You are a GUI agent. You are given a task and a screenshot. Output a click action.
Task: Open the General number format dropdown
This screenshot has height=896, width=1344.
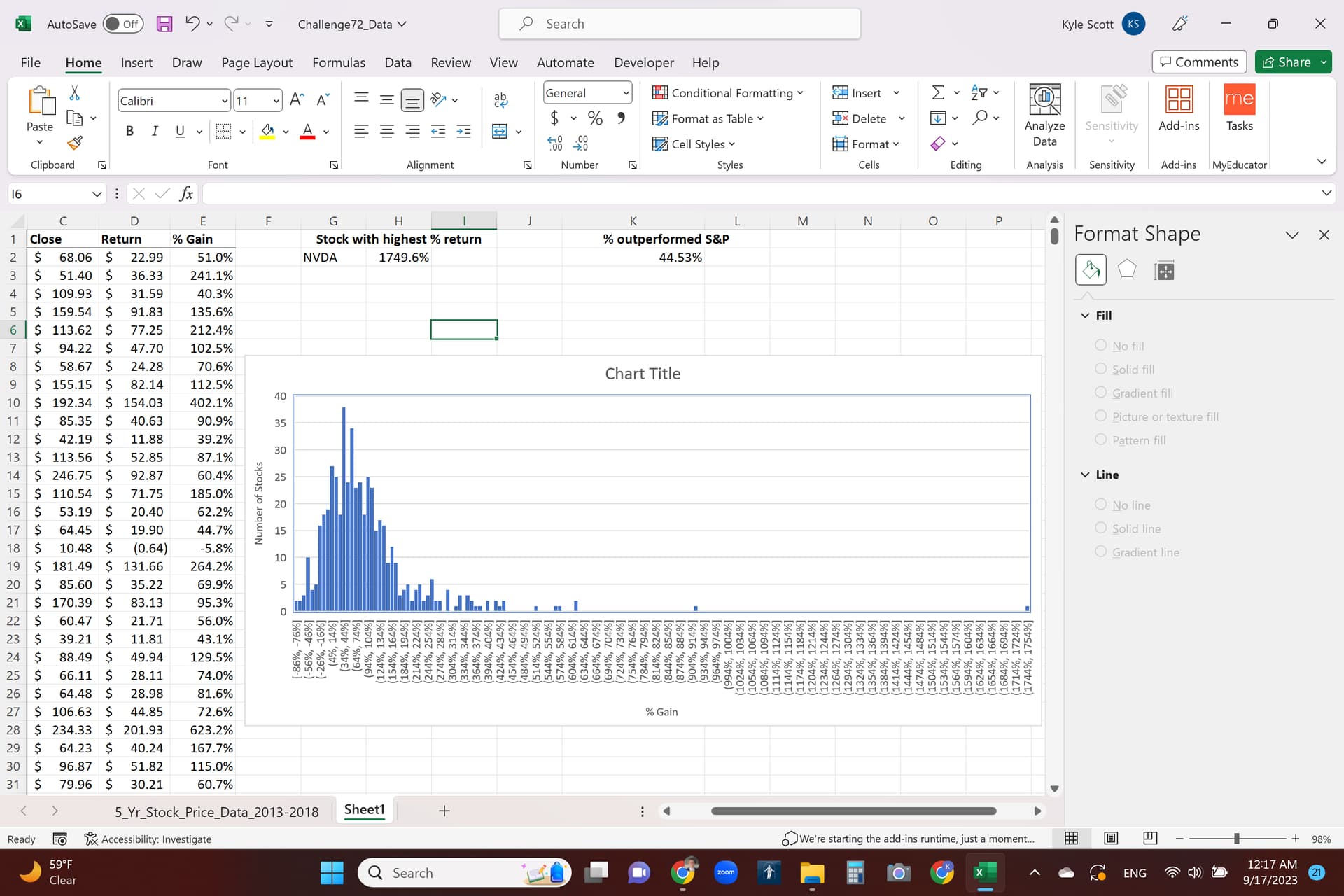pyautogui.click(x=625, y=92)
